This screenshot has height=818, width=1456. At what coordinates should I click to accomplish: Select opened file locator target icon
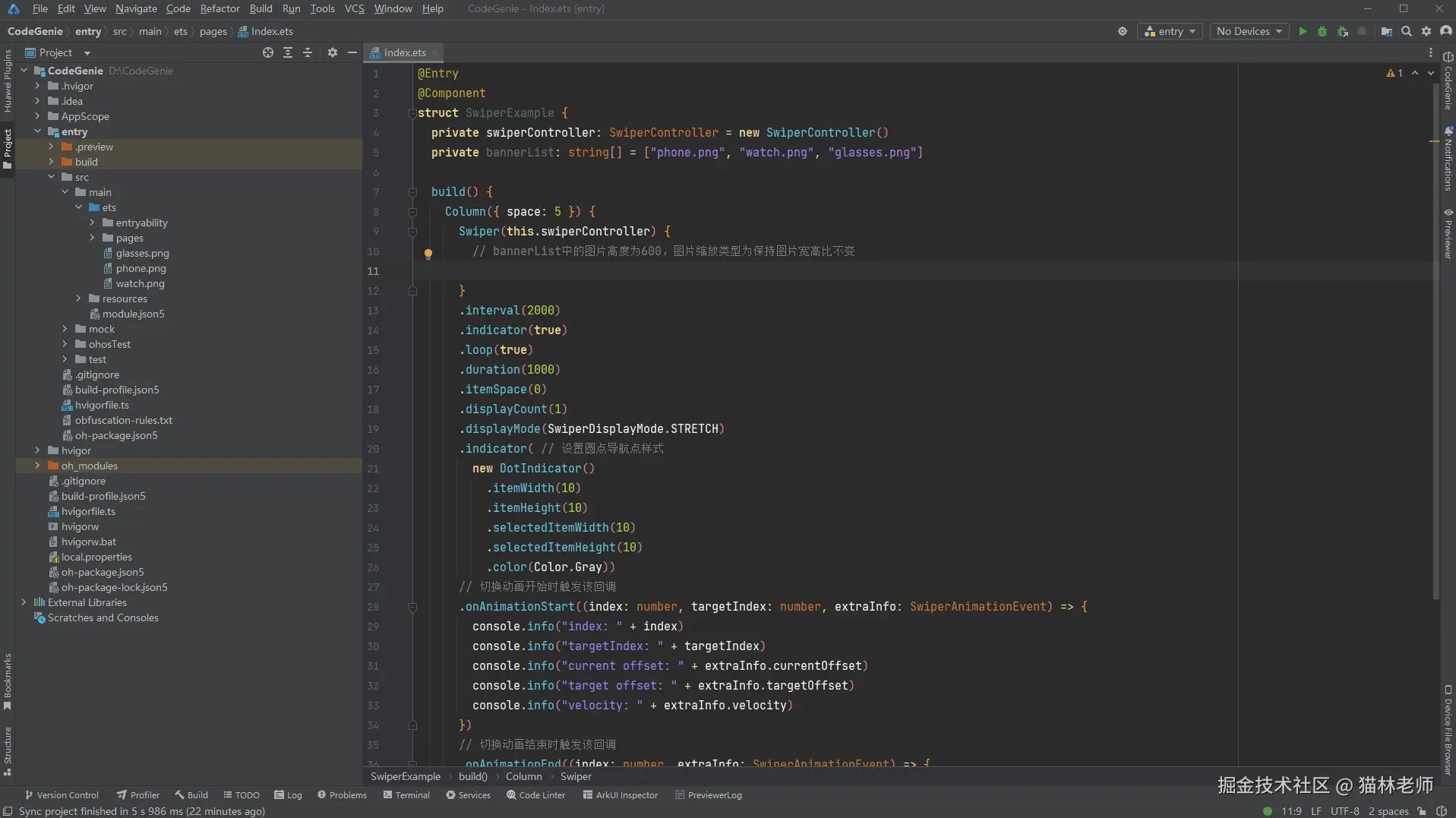point(268,52)
